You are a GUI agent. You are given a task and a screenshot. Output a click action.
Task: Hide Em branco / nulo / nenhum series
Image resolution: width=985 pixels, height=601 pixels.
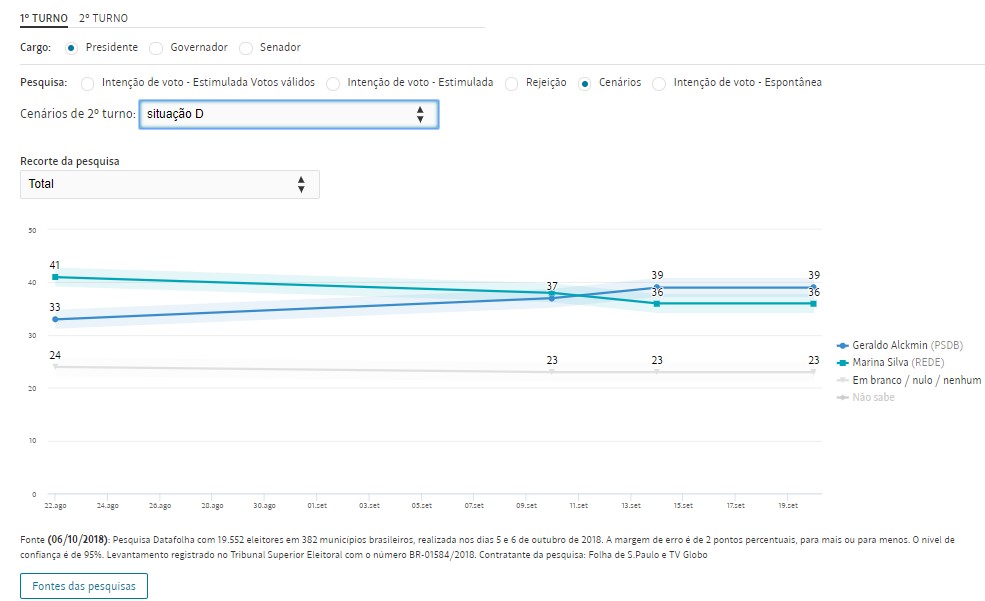(x=908, y=380)
